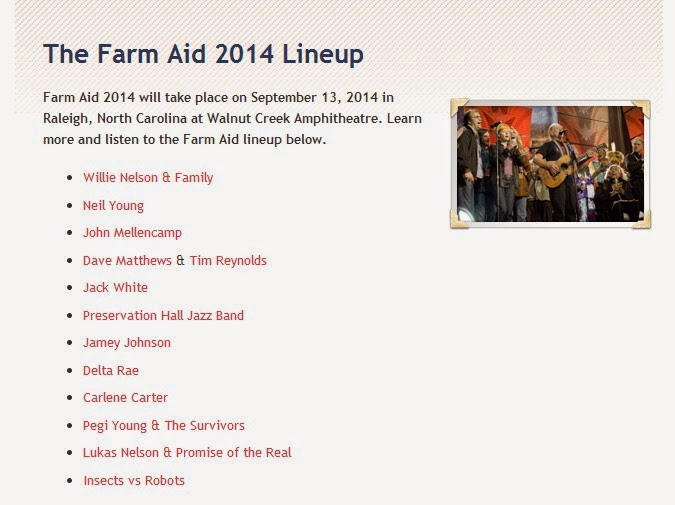The image size is (675, 505).
Task: Click the ampersand between Matthews and Reynolds
Action: [x=181, y=261]
